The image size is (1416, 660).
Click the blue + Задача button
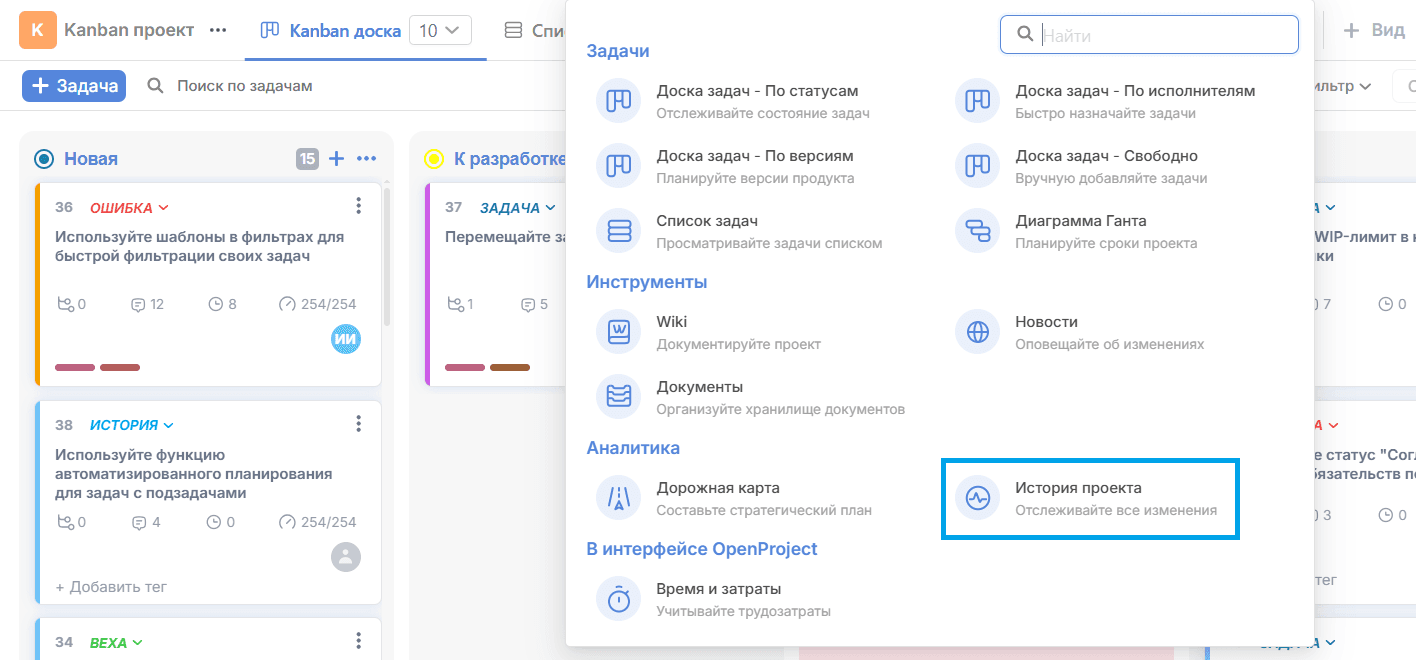(76, 86)
